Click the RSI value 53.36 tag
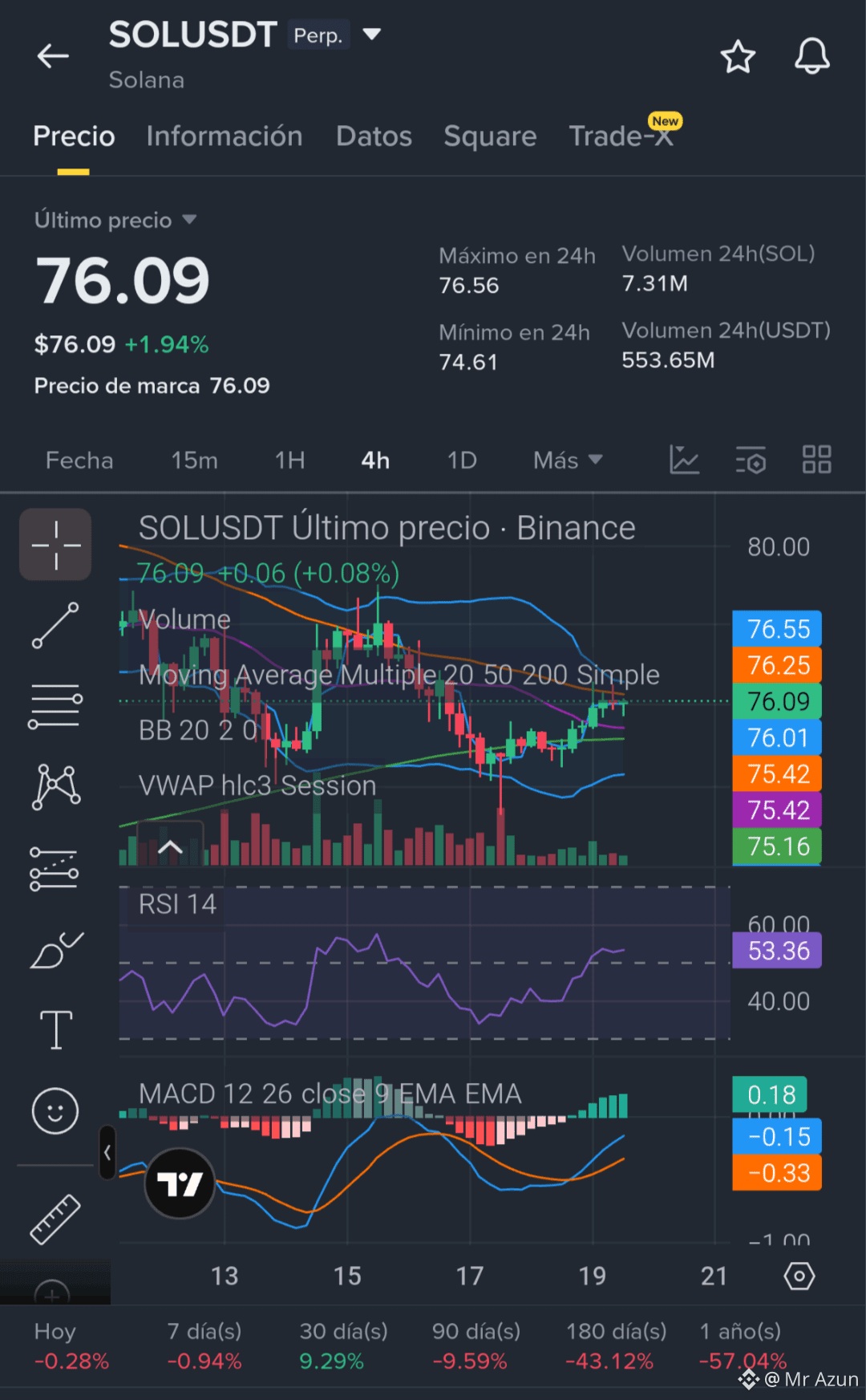The width and height of the screenshot is (866, 1400). point(777,951)
